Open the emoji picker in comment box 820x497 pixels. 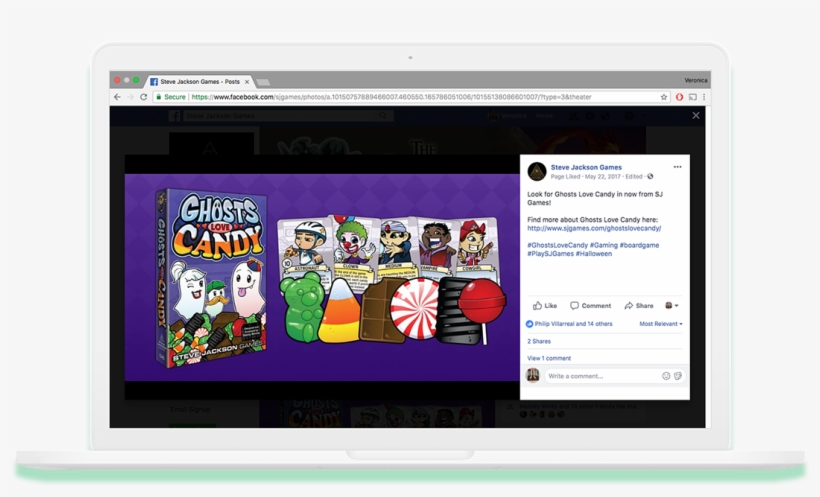(x=666, y=376)
